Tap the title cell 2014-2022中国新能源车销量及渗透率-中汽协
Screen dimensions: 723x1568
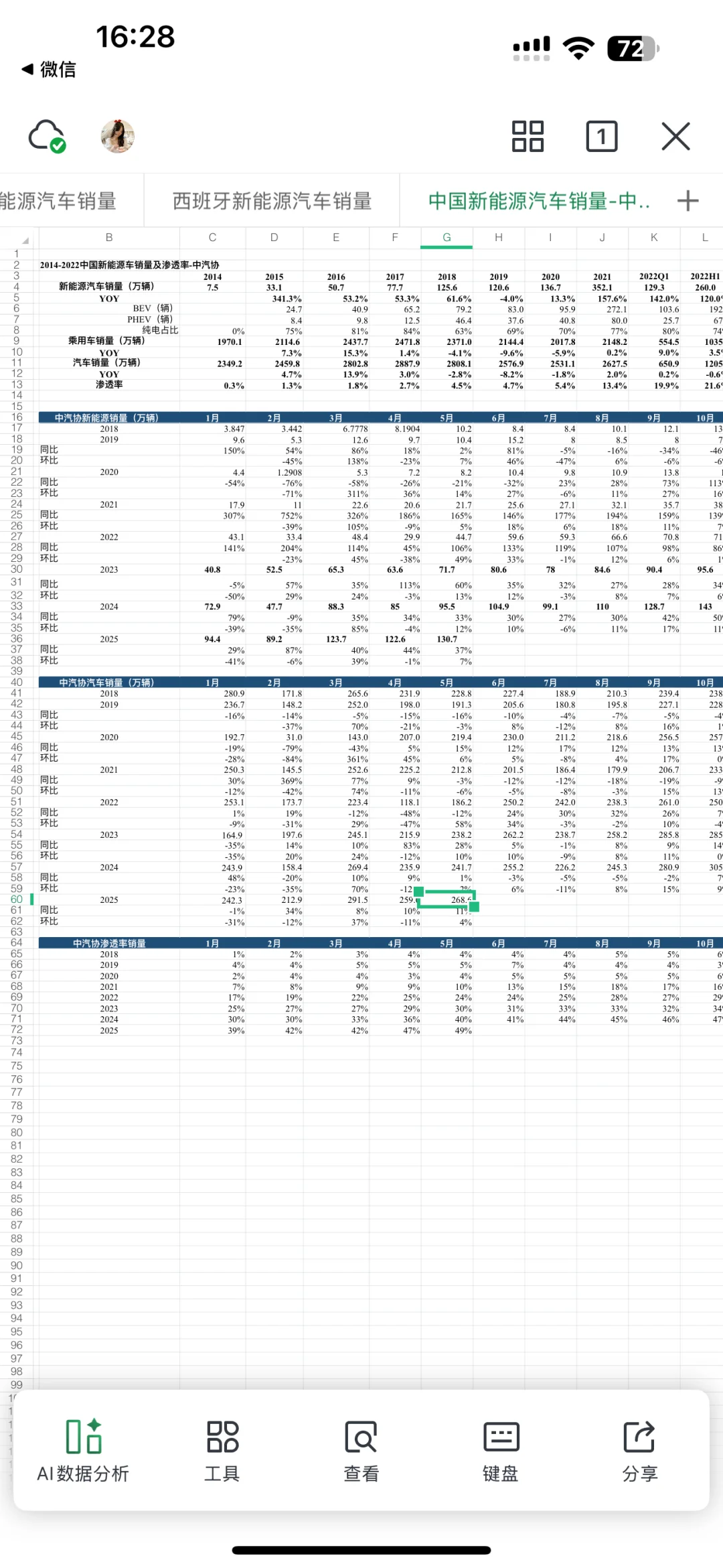click(x=129, y=265)
